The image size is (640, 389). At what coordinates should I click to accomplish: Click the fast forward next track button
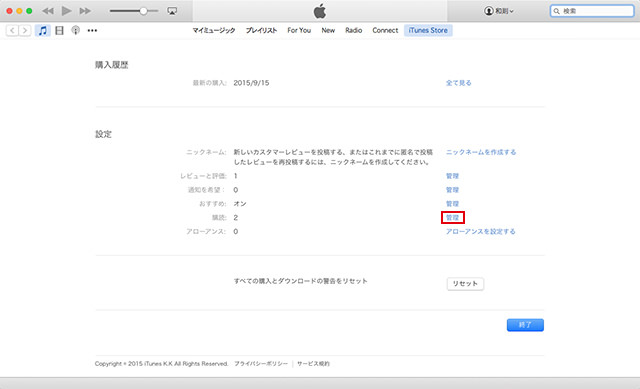click(85, 11)
